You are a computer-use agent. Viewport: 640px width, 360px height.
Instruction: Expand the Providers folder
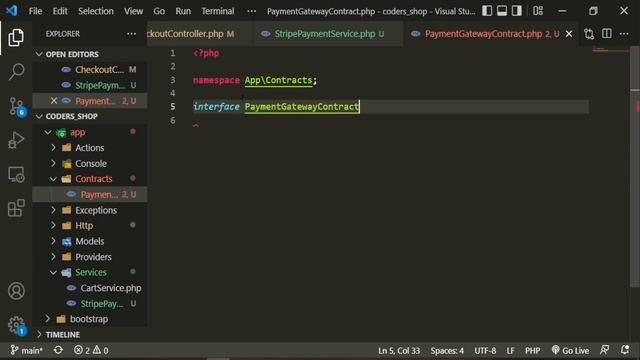click(53, 257)
